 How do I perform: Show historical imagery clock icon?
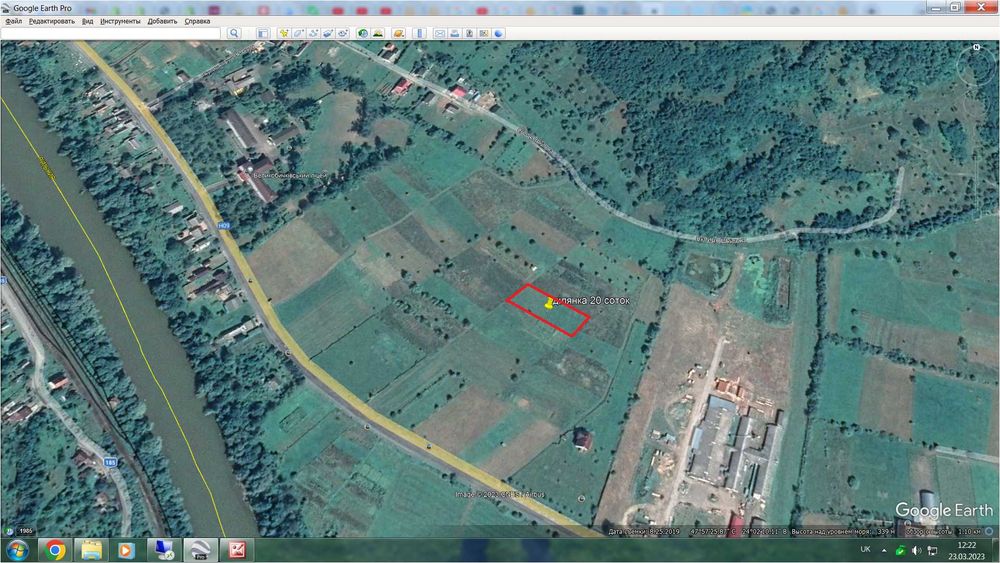[363, 33]
